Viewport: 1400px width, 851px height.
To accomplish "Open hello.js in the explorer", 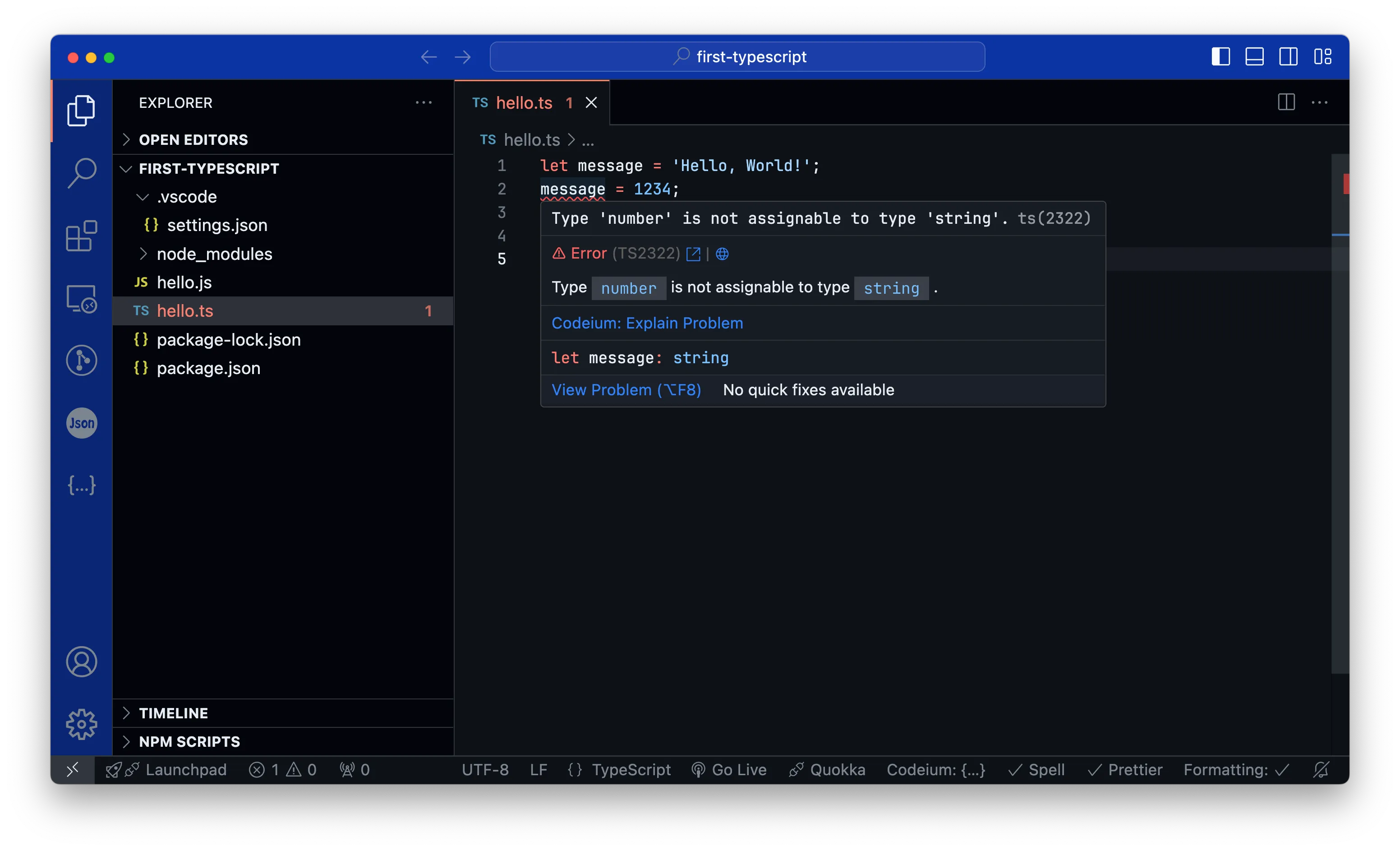I will (283, 282).
